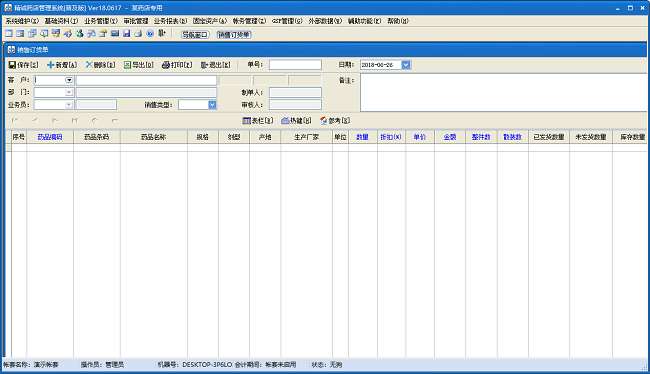Screen dimensions: 650x374
Task: Switch to the 销售订货单 window tab
Action: tap(234, 35)
